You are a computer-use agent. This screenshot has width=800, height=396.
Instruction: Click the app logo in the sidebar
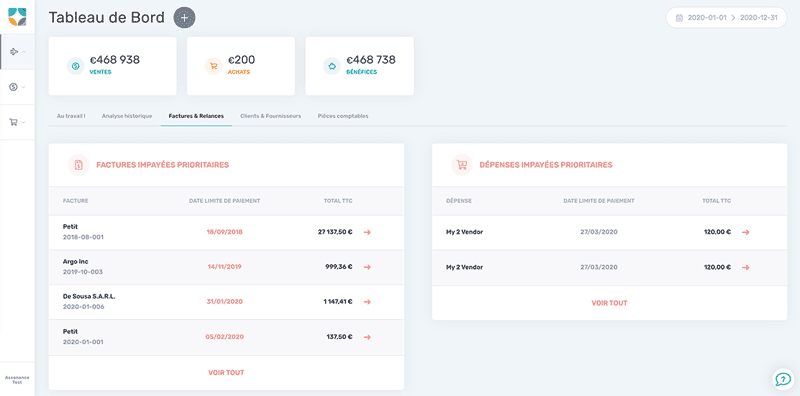pos(17,17)
